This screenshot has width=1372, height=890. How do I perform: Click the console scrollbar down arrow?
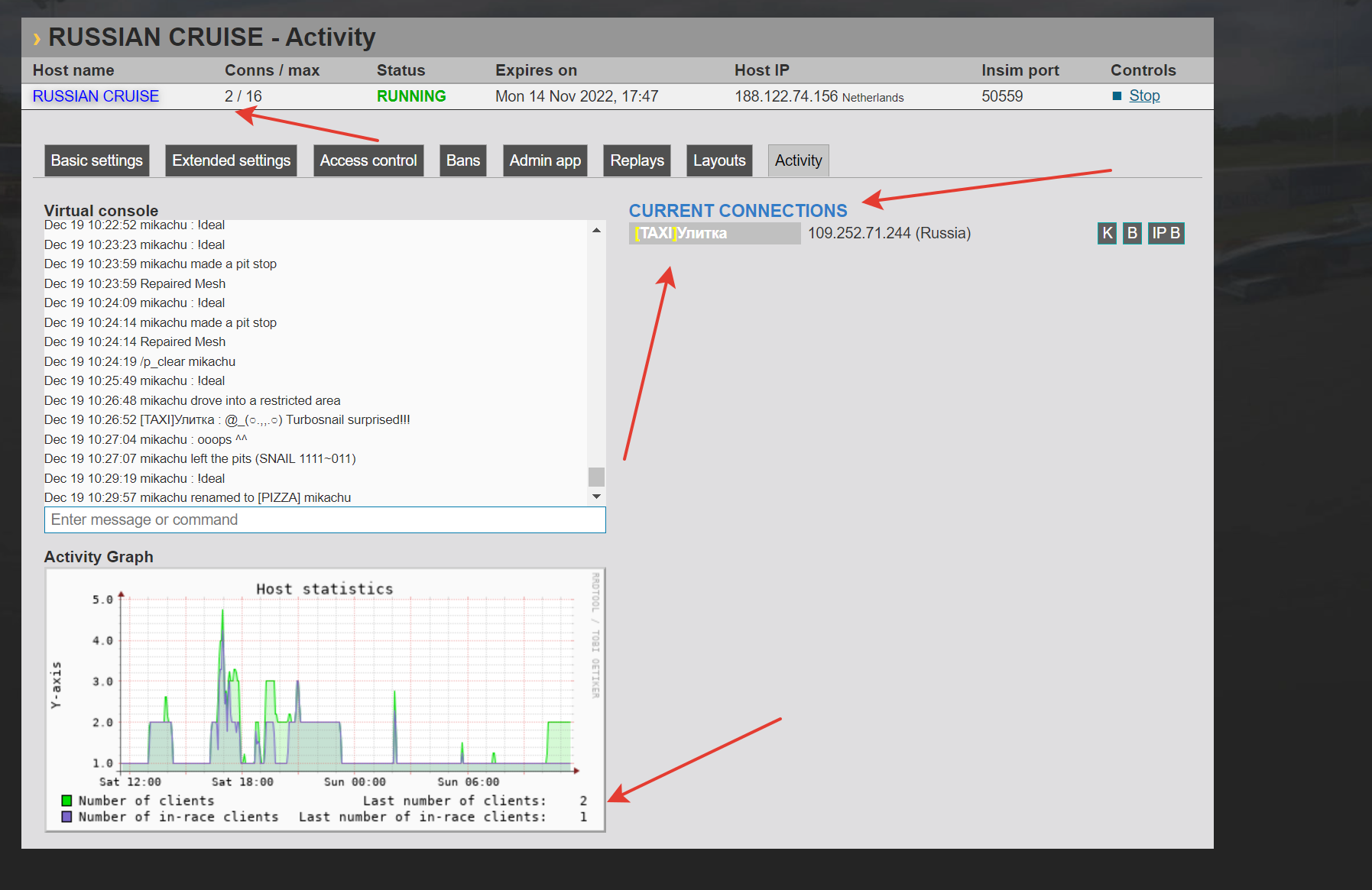click(596, 497)
